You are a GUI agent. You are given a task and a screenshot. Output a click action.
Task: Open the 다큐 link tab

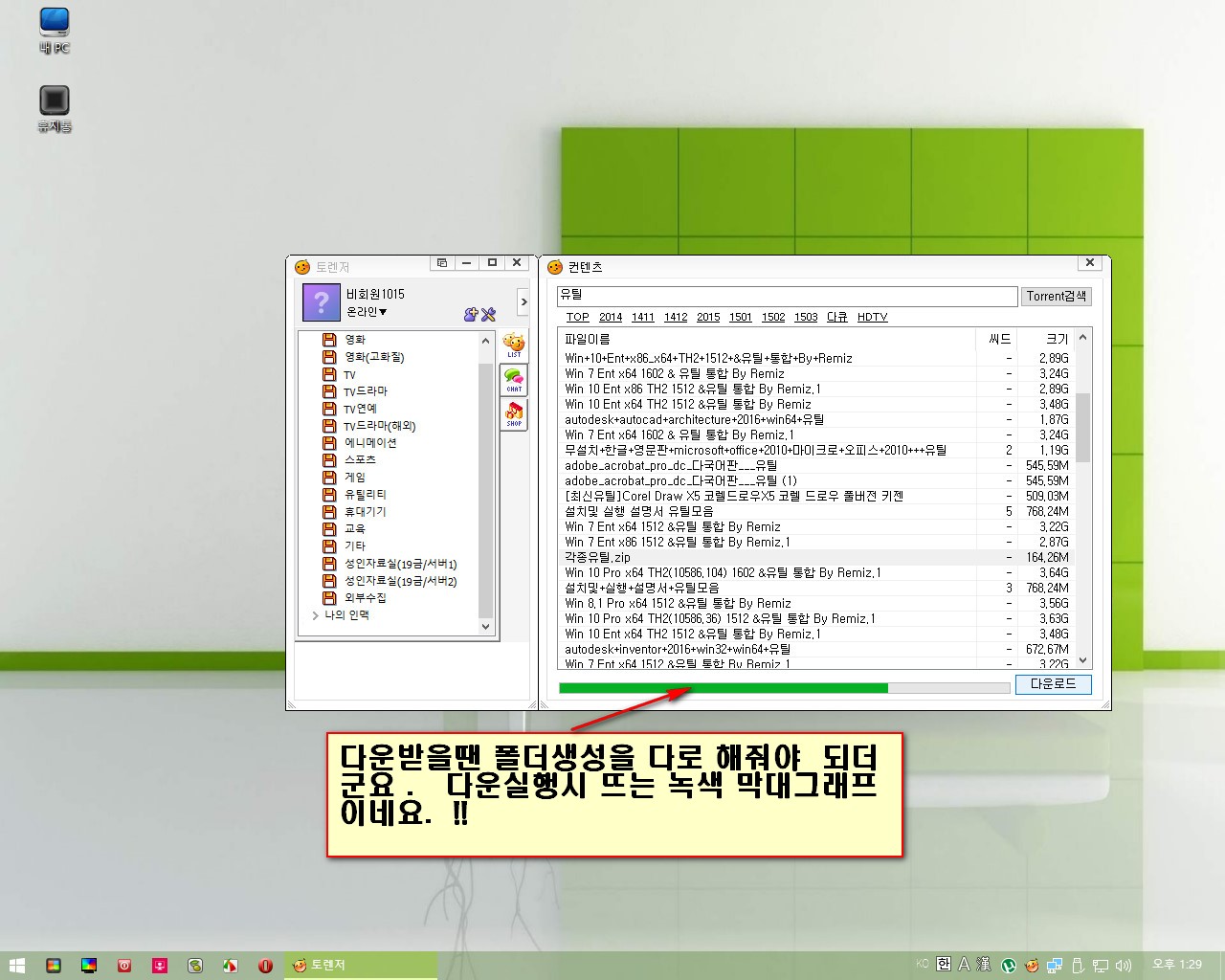pos(837,317)
